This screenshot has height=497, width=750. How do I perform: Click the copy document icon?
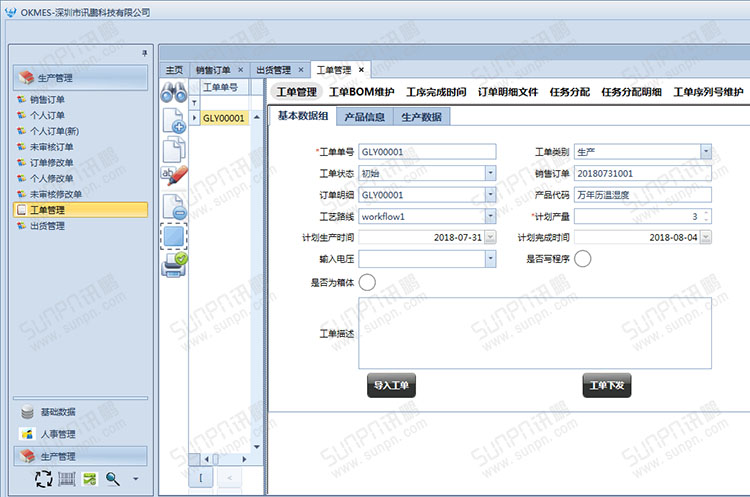pyautogui.click(x=174, y=148)
